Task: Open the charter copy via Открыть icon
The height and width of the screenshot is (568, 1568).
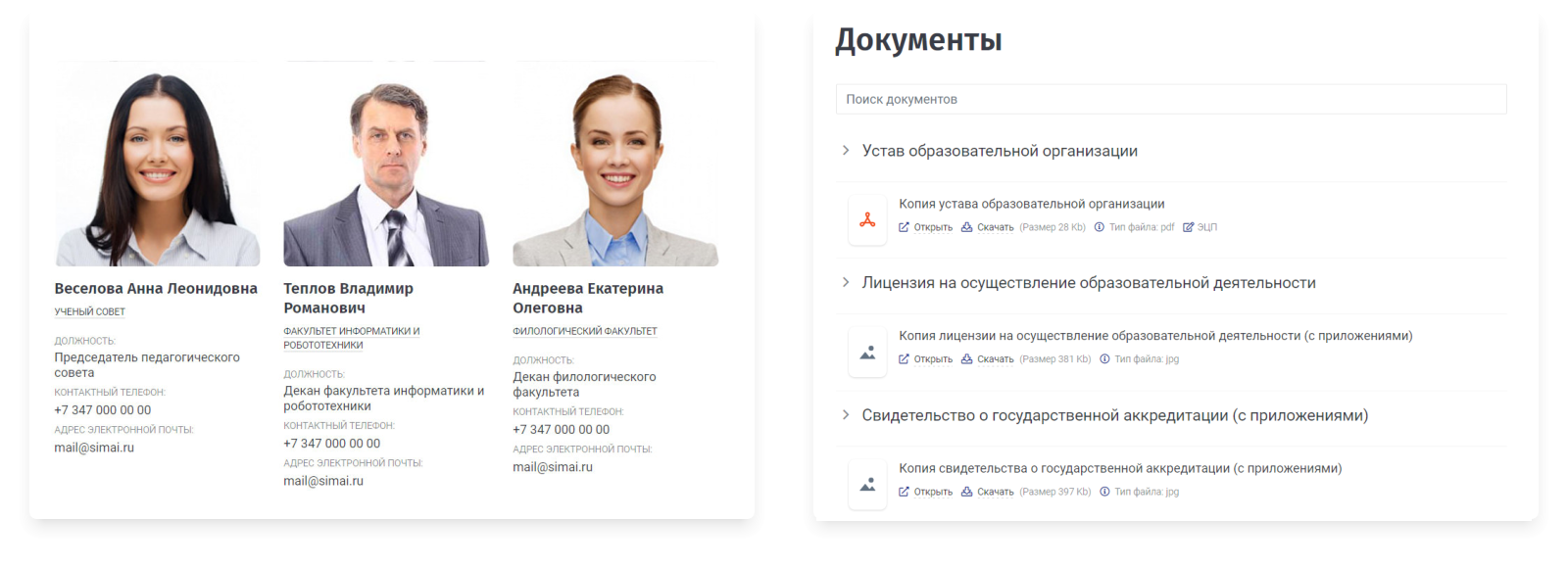Action: [x=904, y=227]
